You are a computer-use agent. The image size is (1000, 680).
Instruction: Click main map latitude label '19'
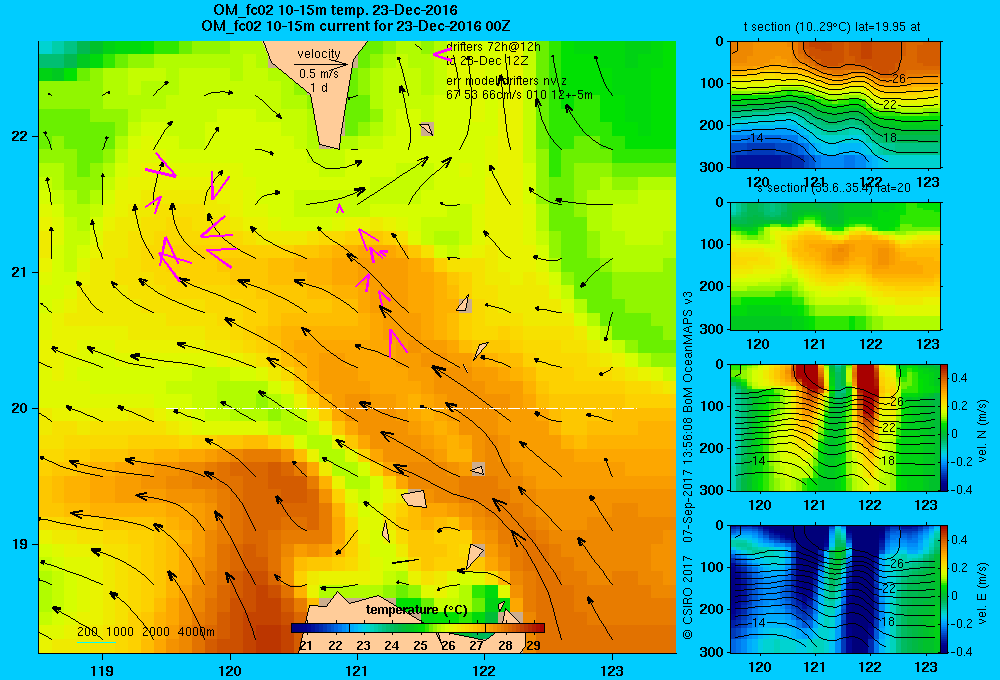coord(19,544)
